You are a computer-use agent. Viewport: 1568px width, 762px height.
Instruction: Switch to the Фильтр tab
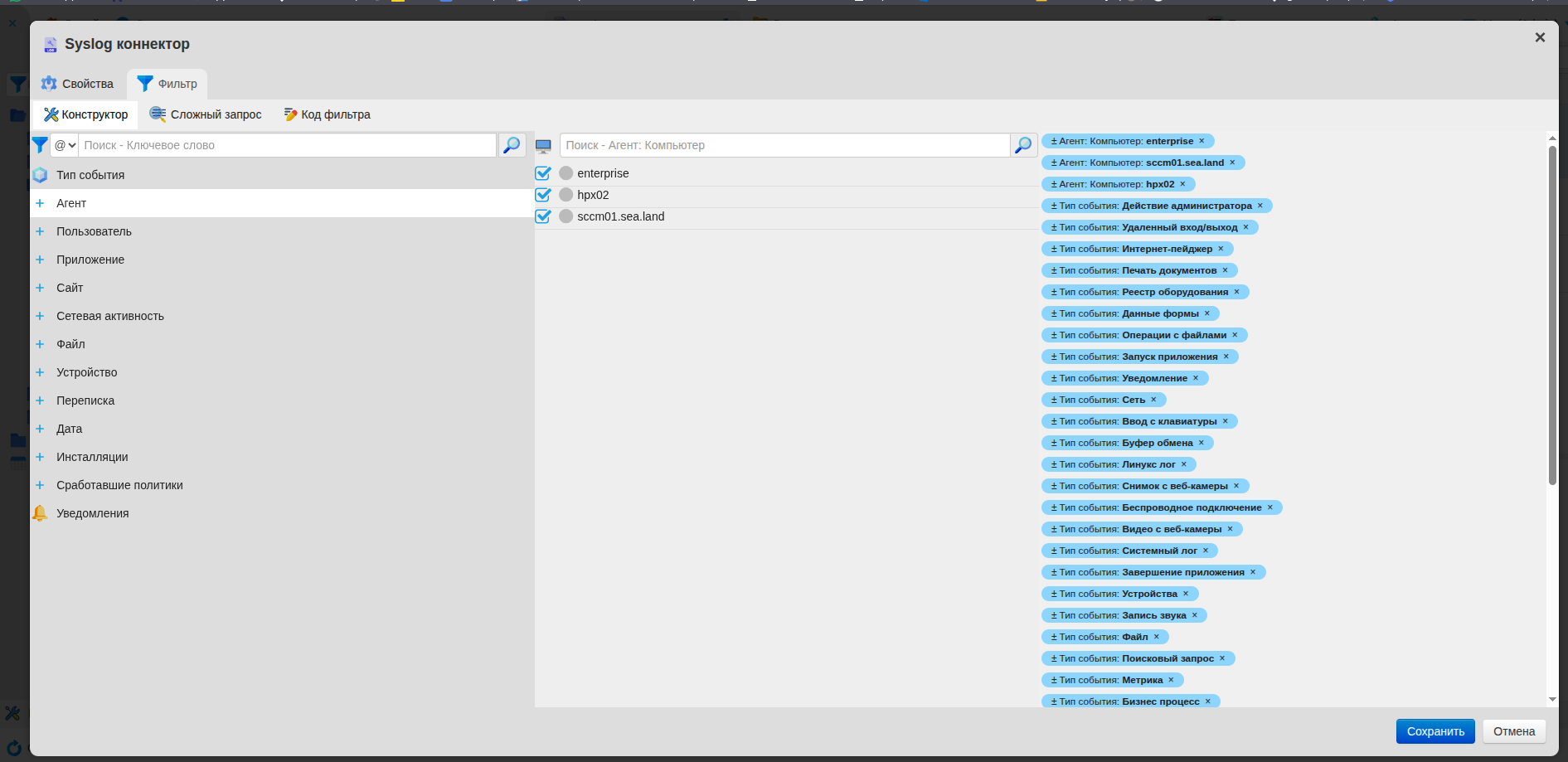167,84
